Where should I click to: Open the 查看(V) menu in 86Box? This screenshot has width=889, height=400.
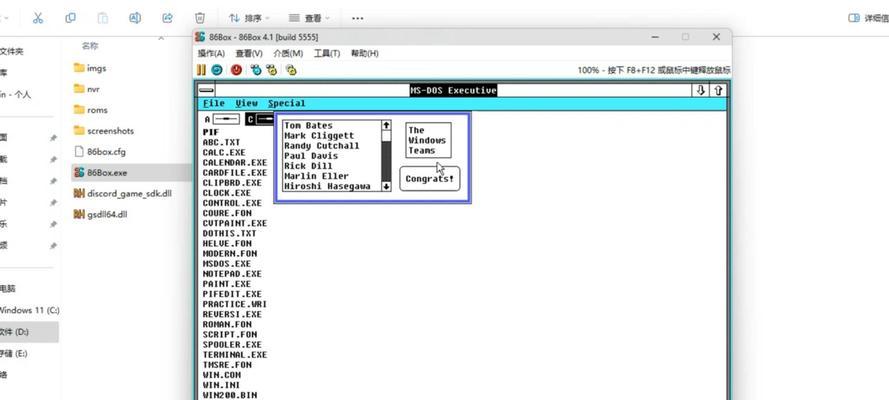249,53
